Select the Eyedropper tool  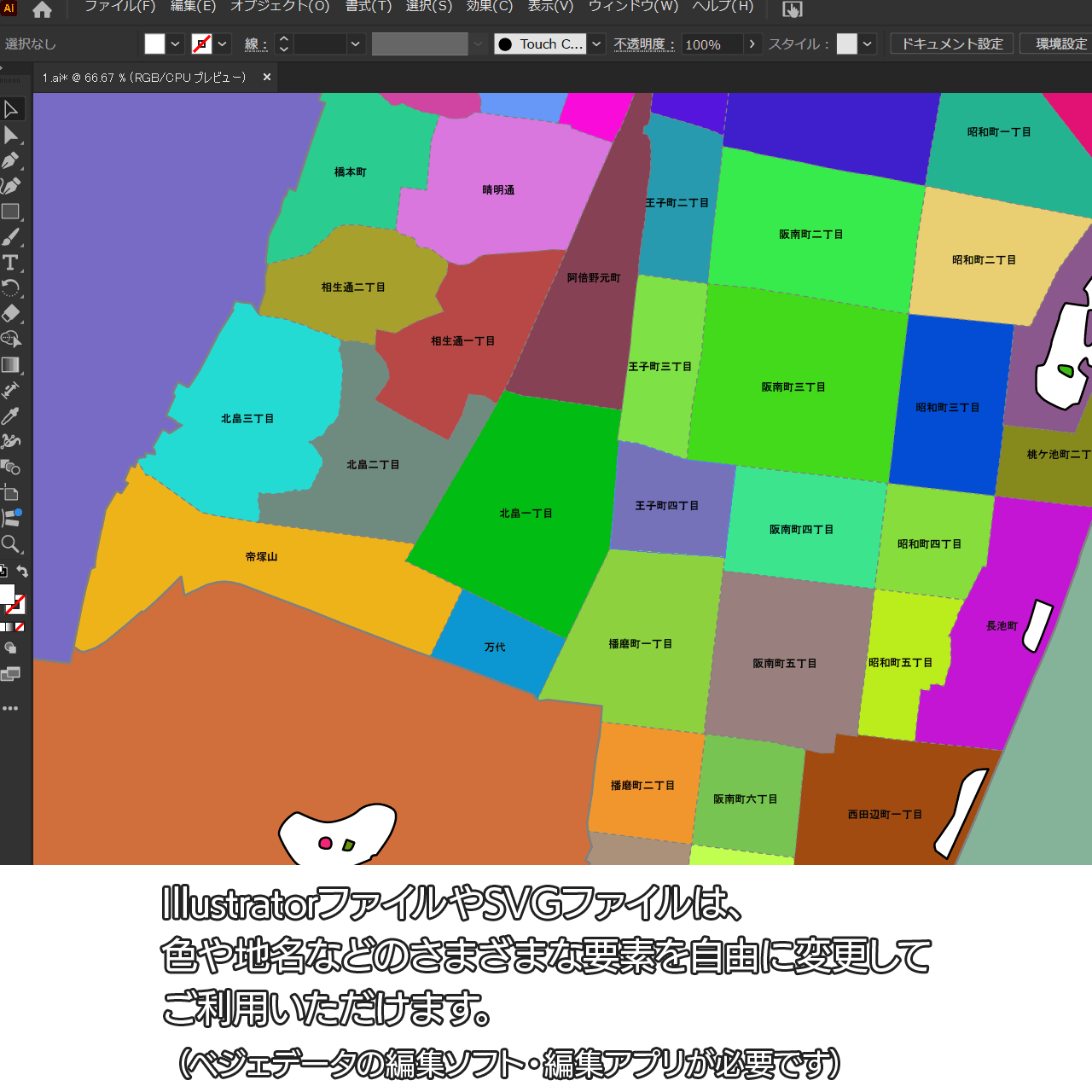pos(11,416)
